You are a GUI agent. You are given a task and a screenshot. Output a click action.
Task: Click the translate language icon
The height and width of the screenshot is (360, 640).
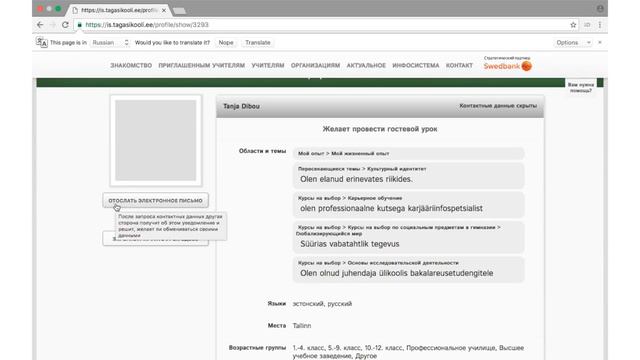pos(42,42)
